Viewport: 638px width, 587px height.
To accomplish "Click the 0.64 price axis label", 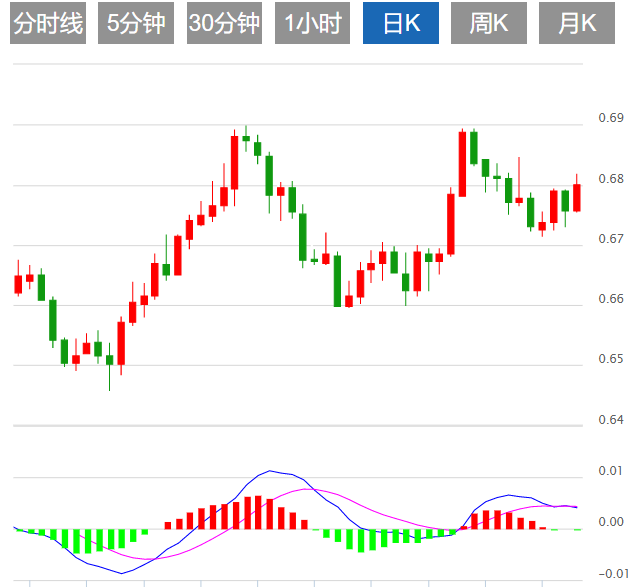I will (611, 419).
